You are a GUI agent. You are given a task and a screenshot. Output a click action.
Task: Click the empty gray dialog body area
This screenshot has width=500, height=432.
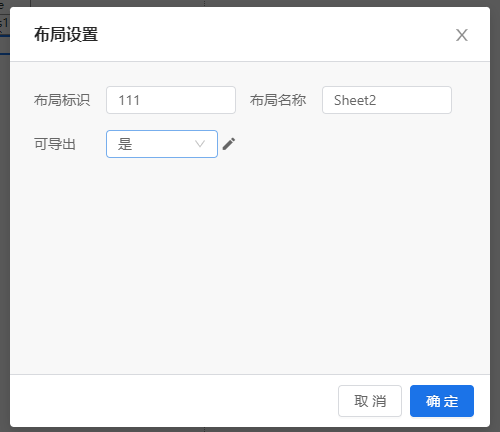pyautogui.click(x=250, y=267)
